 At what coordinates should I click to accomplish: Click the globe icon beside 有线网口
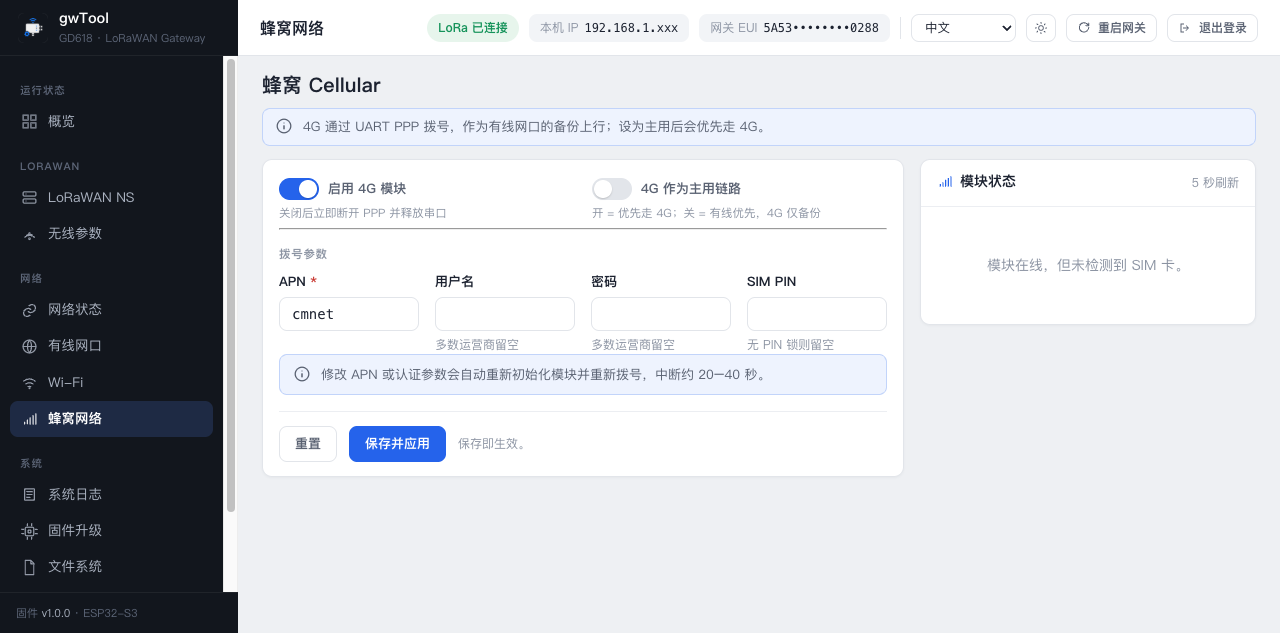click(x=29, y=346)
